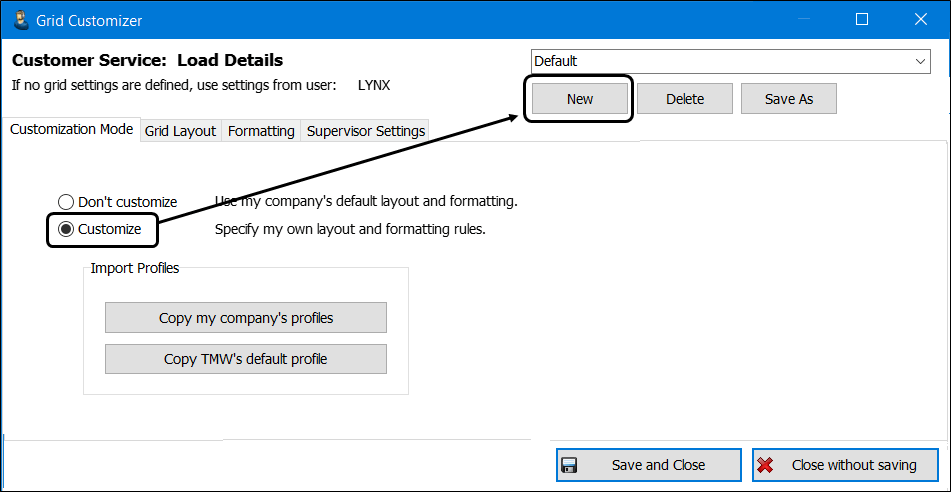Close the Grid Customizer window
This screenshot has height=492, width=951.
[920, 20]
